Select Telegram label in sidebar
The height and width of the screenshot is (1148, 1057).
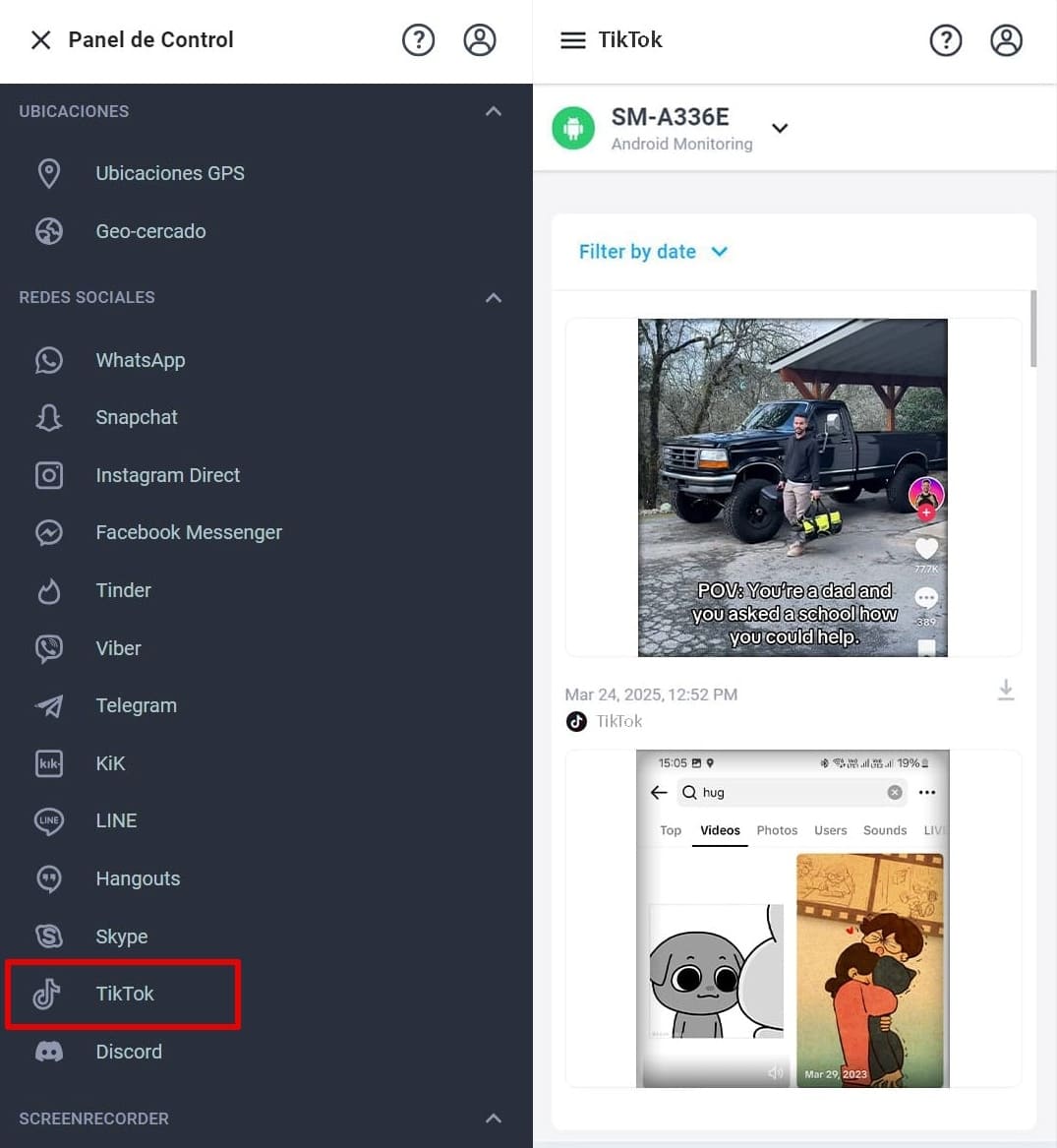(x=136, y=705)
